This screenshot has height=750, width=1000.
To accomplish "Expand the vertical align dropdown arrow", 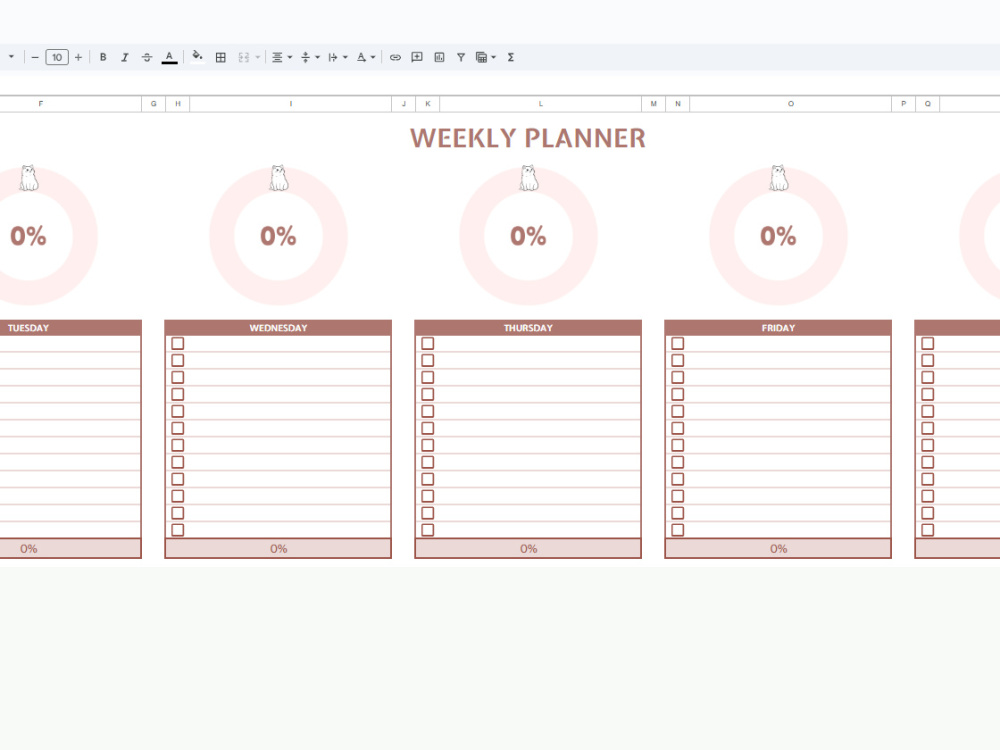I will (x=318, y=57).
